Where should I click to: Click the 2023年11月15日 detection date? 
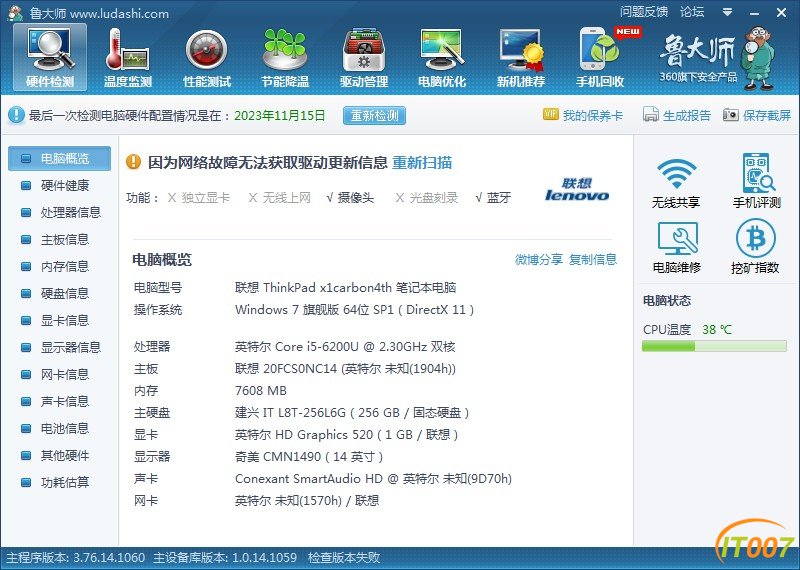click(280, 115)
